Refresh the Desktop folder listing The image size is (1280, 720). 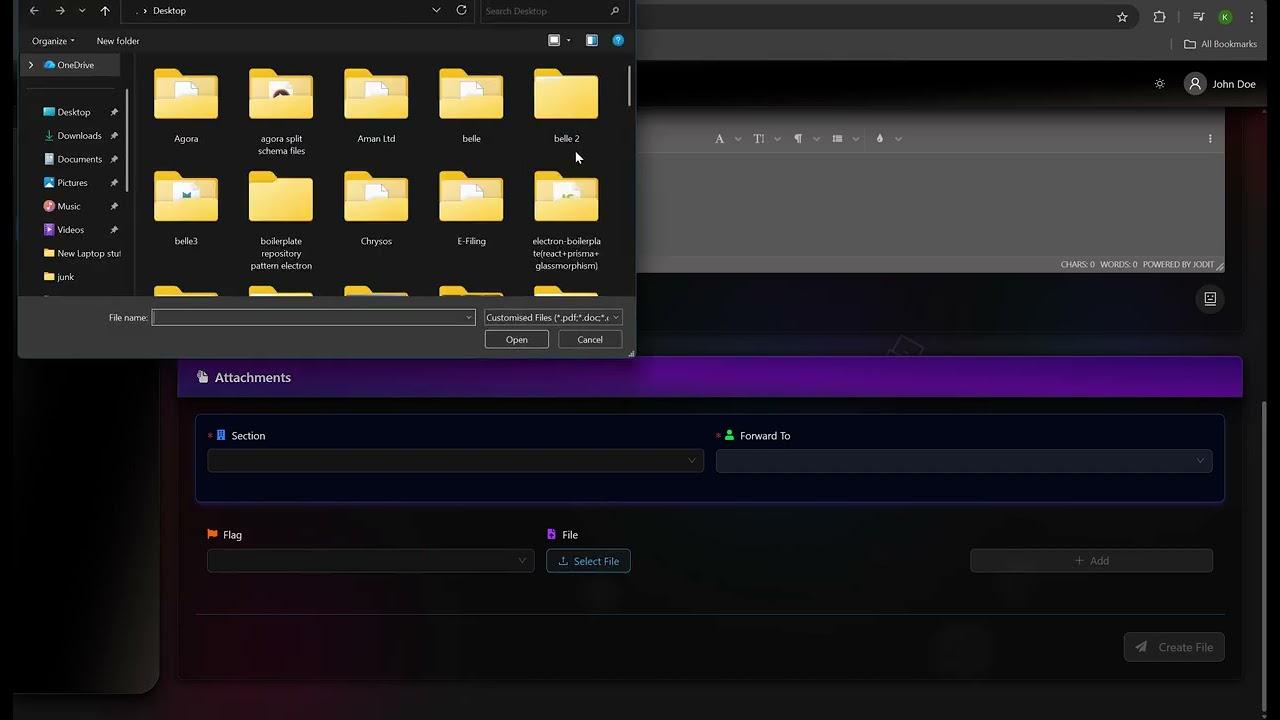(461, 10)
